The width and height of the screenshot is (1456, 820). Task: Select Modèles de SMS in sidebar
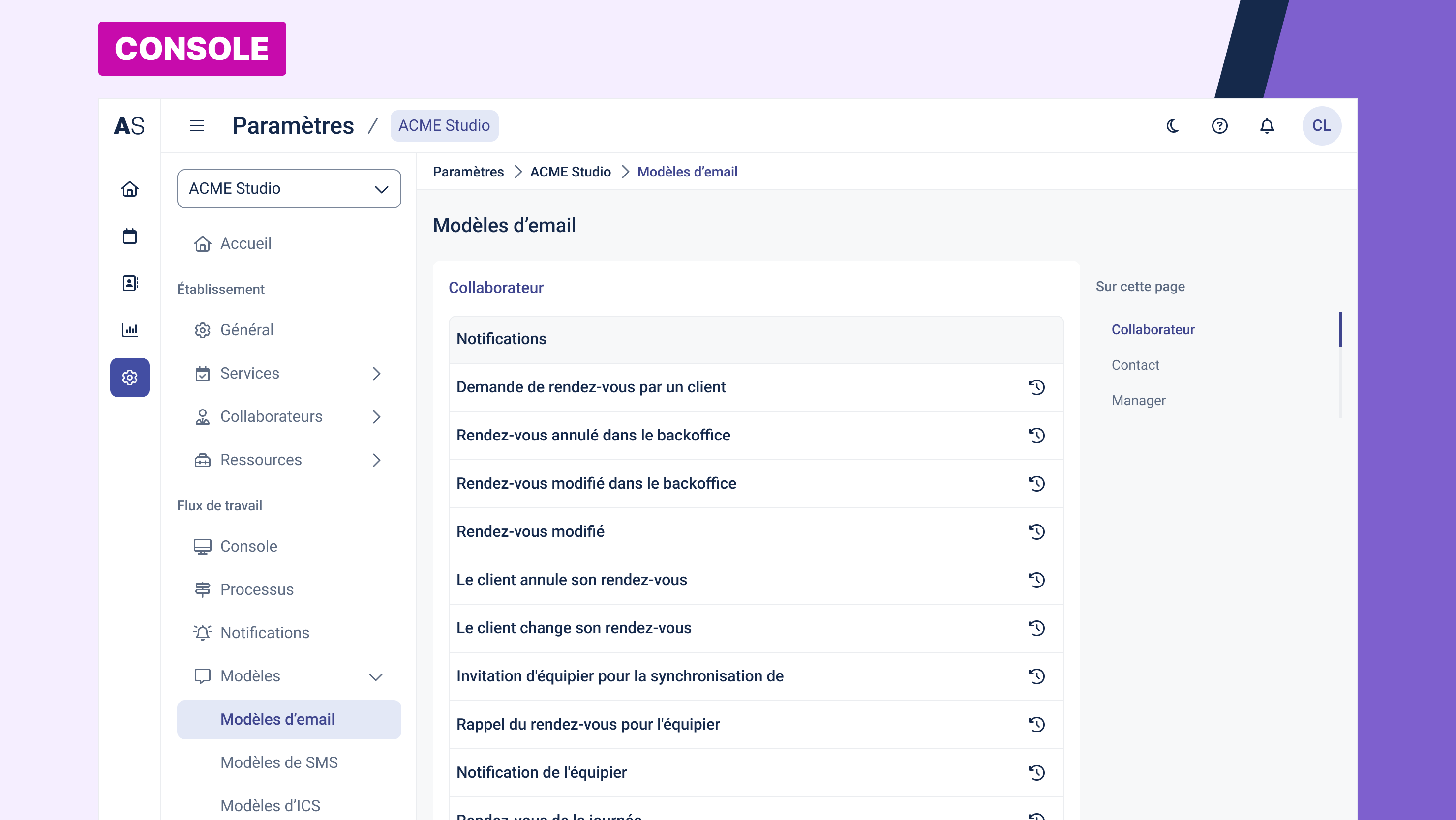coord(278,762)
